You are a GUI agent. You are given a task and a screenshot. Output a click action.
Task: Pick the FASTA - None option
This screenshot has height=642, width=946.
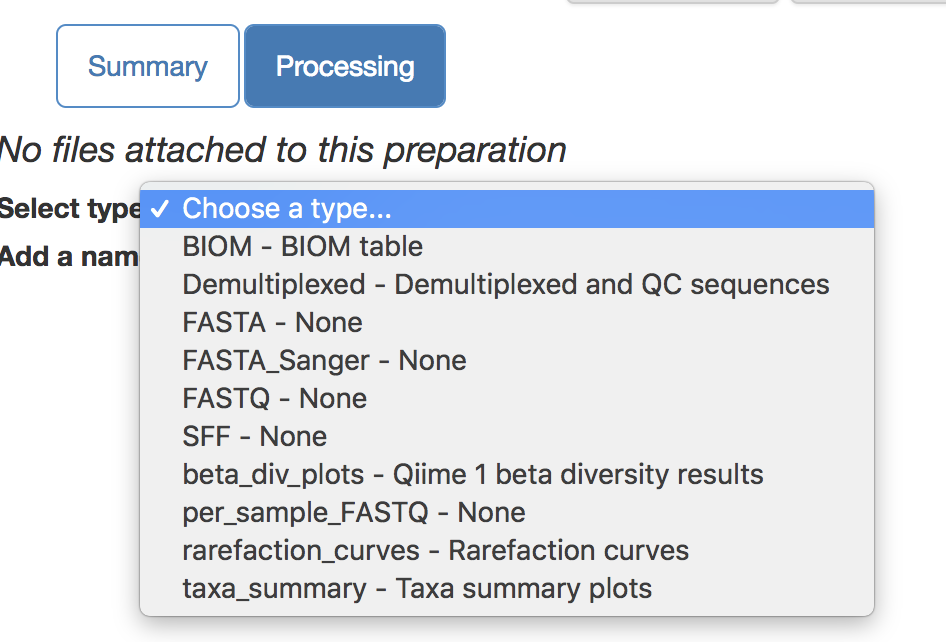[x=272, y=323]
